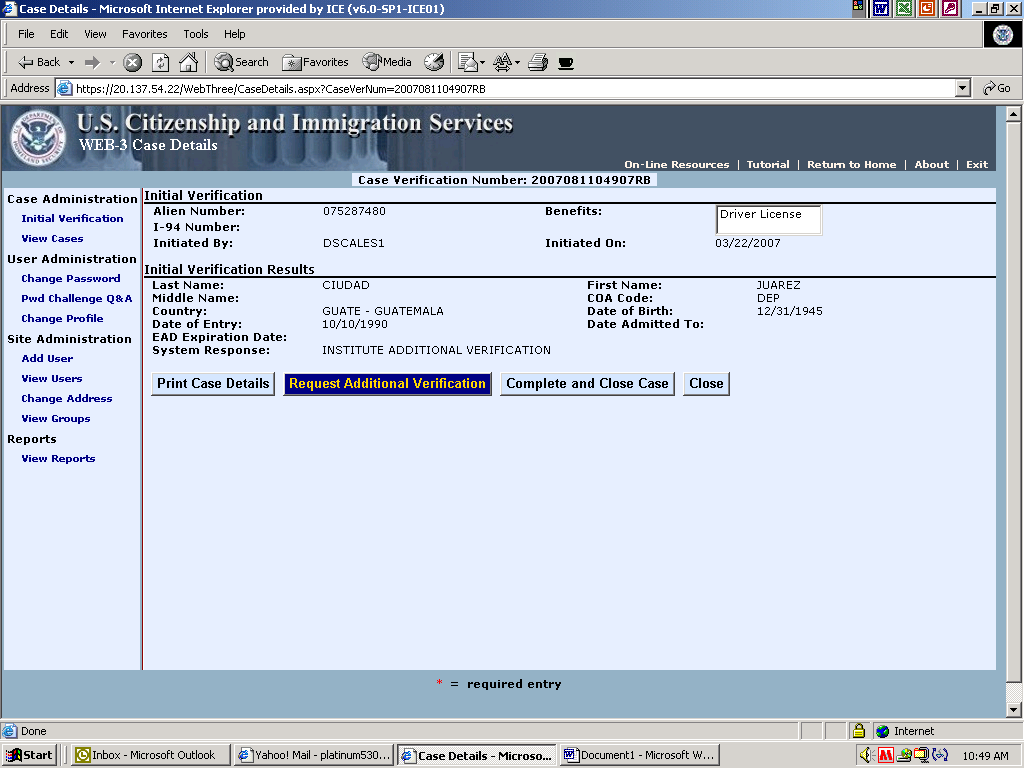Click the Tutorial header link
This screenshot has height=768, width=1024.
768,165
